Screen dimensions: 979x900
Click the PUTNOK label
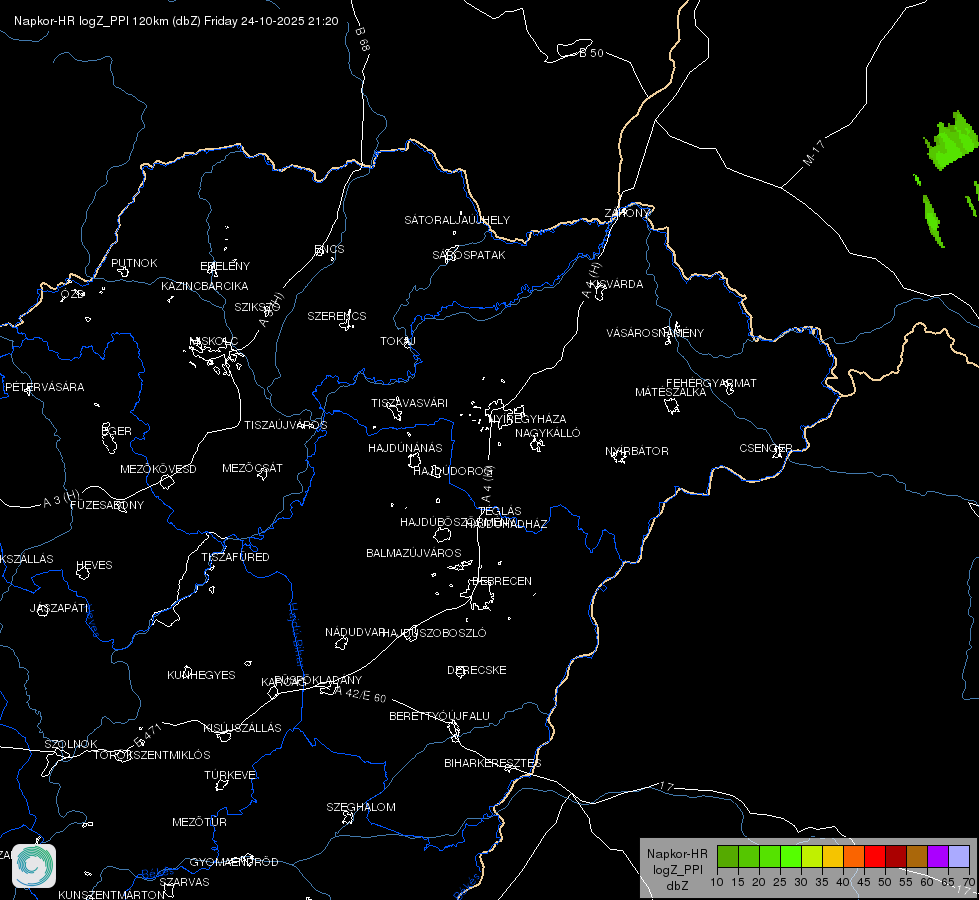point(134,263)
